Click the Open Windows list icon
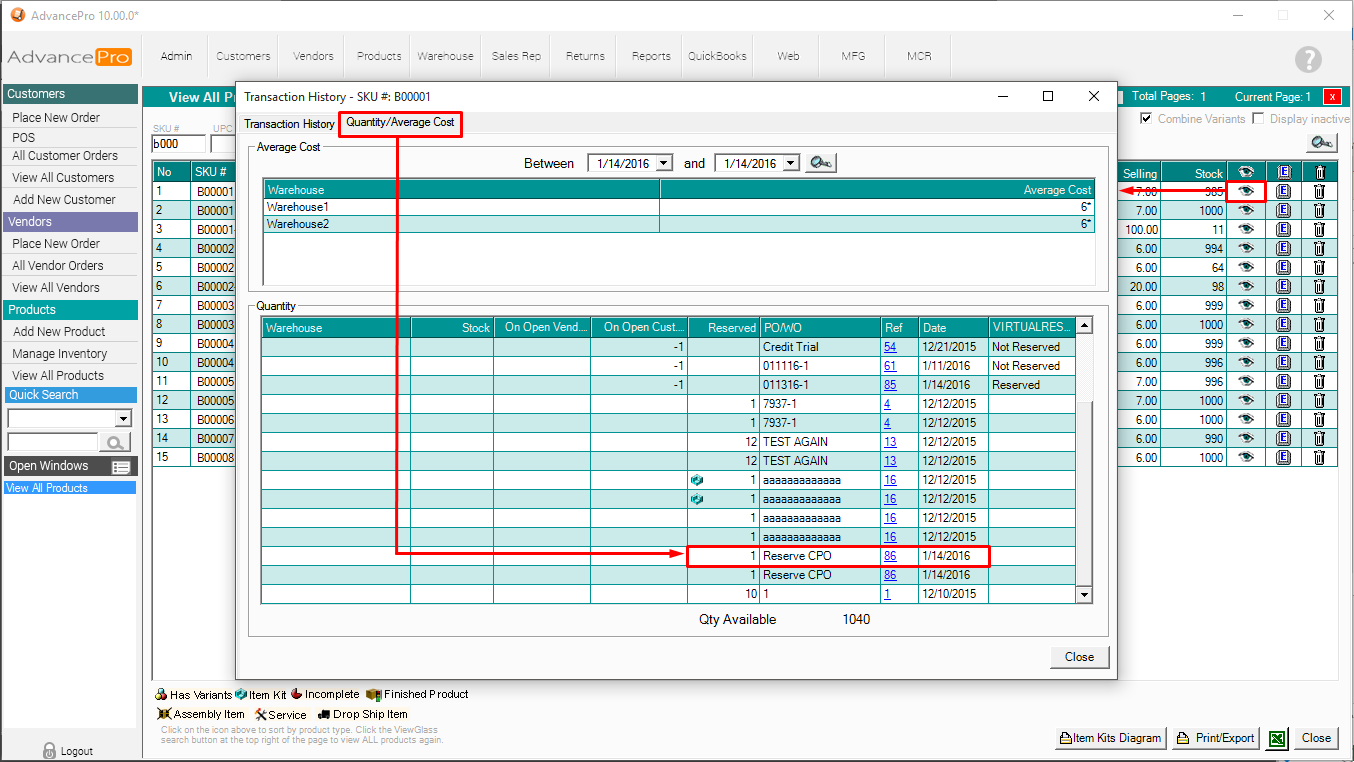 tap(121, 467)
